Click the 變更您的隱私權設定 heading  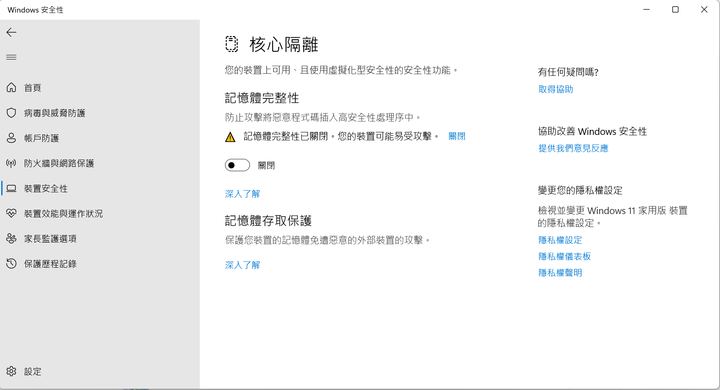click(580, 190)
